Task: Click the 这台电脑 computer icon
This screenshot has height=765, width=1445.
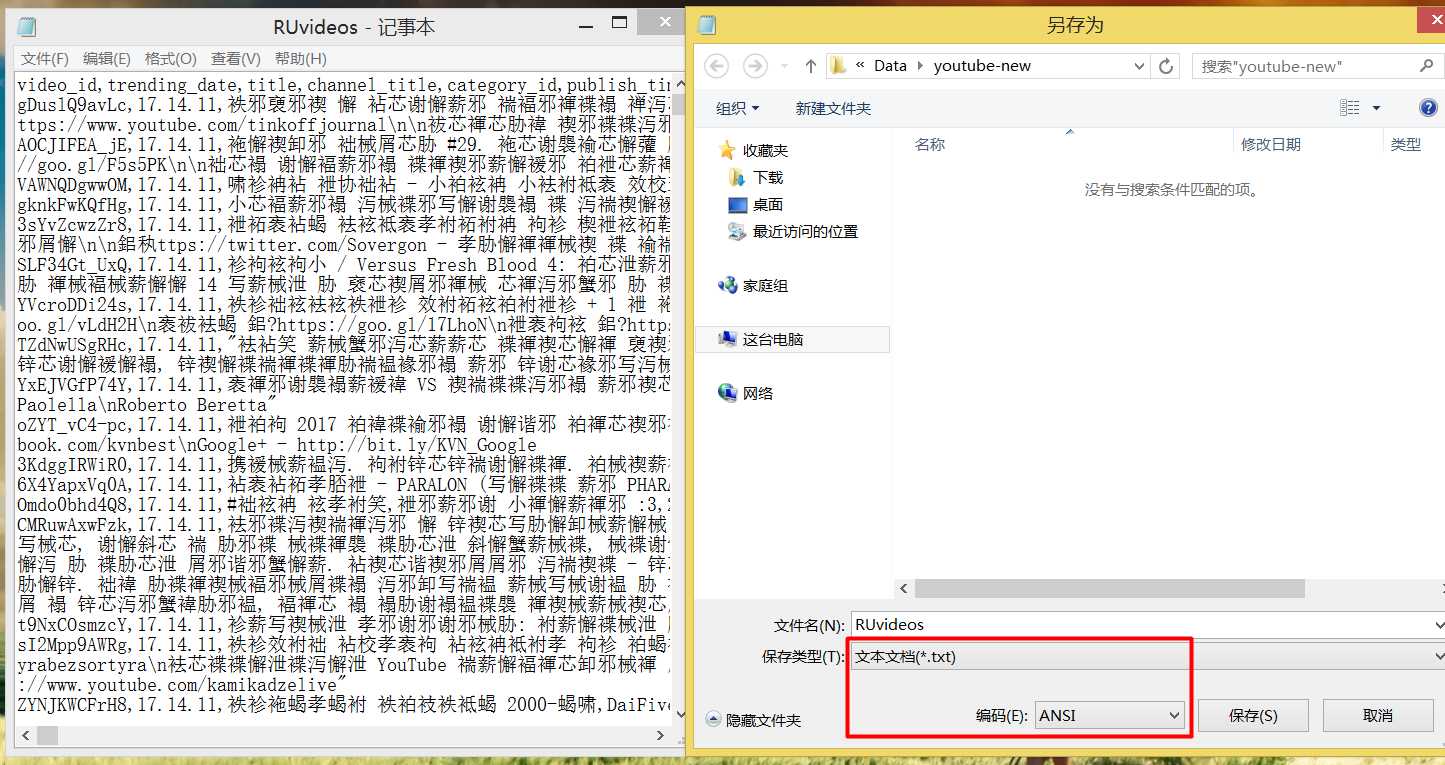Action: pyautogui.click(x=727, y=339)
